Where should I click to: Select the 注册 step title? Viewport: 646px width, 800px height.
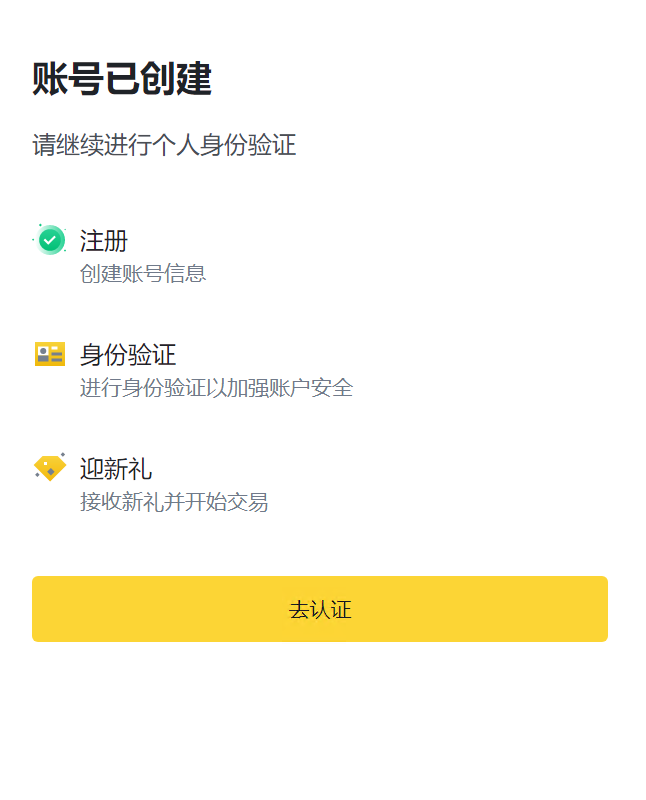[104, 241]
